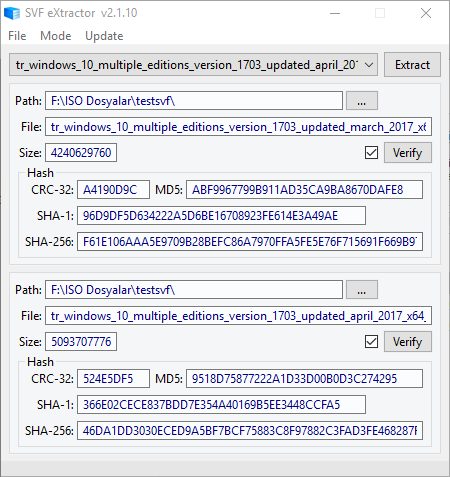Click the Extract button
Screen dimensions: 450x477
[412, 65]
